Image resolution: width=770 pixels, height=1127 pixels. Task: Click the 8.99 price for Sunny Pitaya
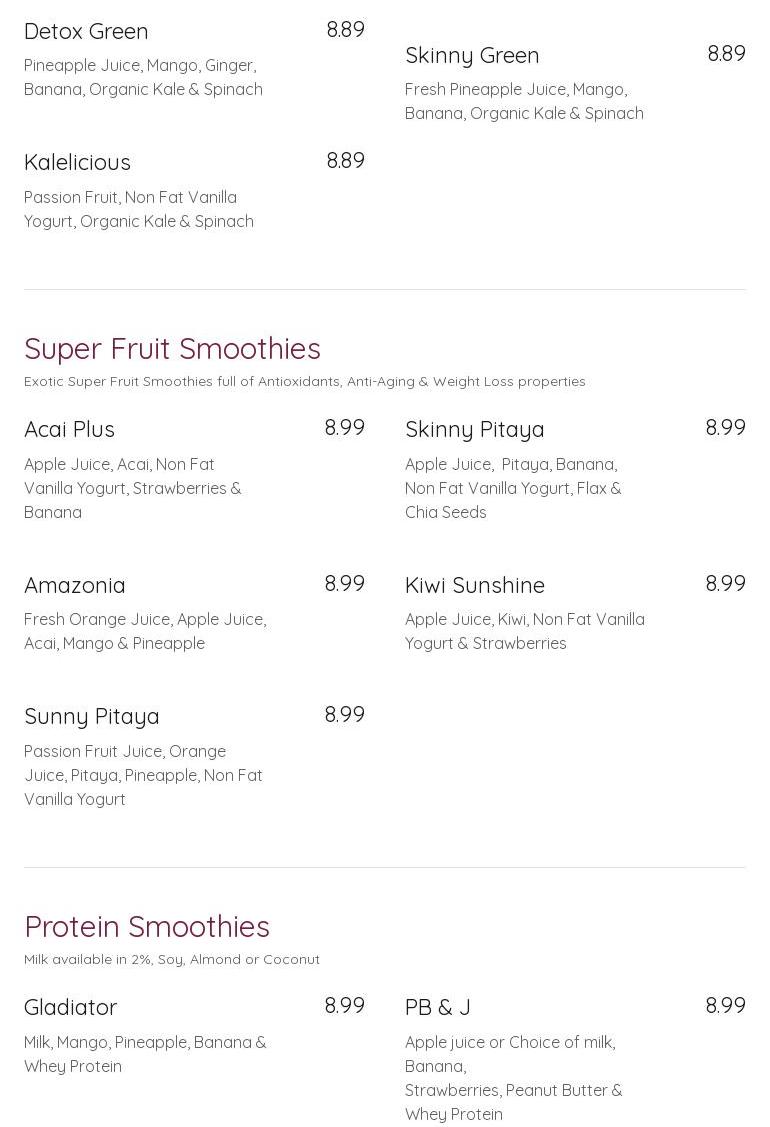[x=344, y=715]
